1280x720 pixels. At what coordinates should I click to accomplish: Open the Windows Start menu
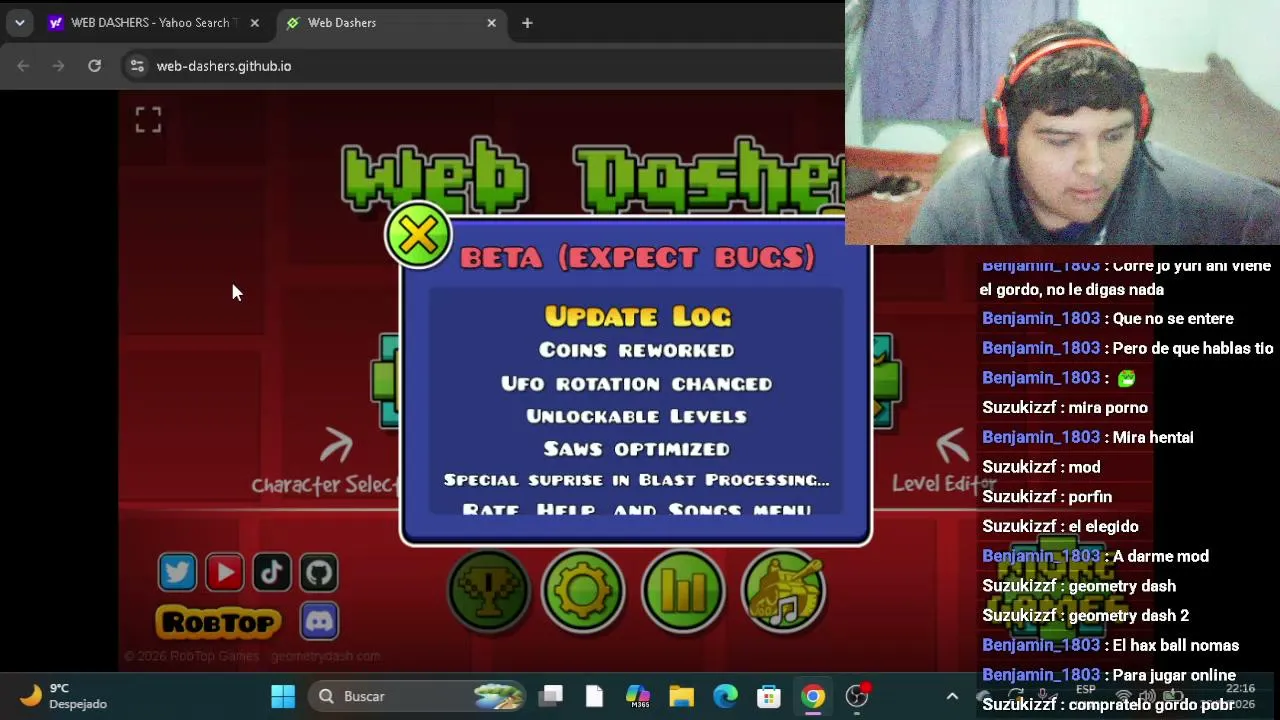(283, 696)
